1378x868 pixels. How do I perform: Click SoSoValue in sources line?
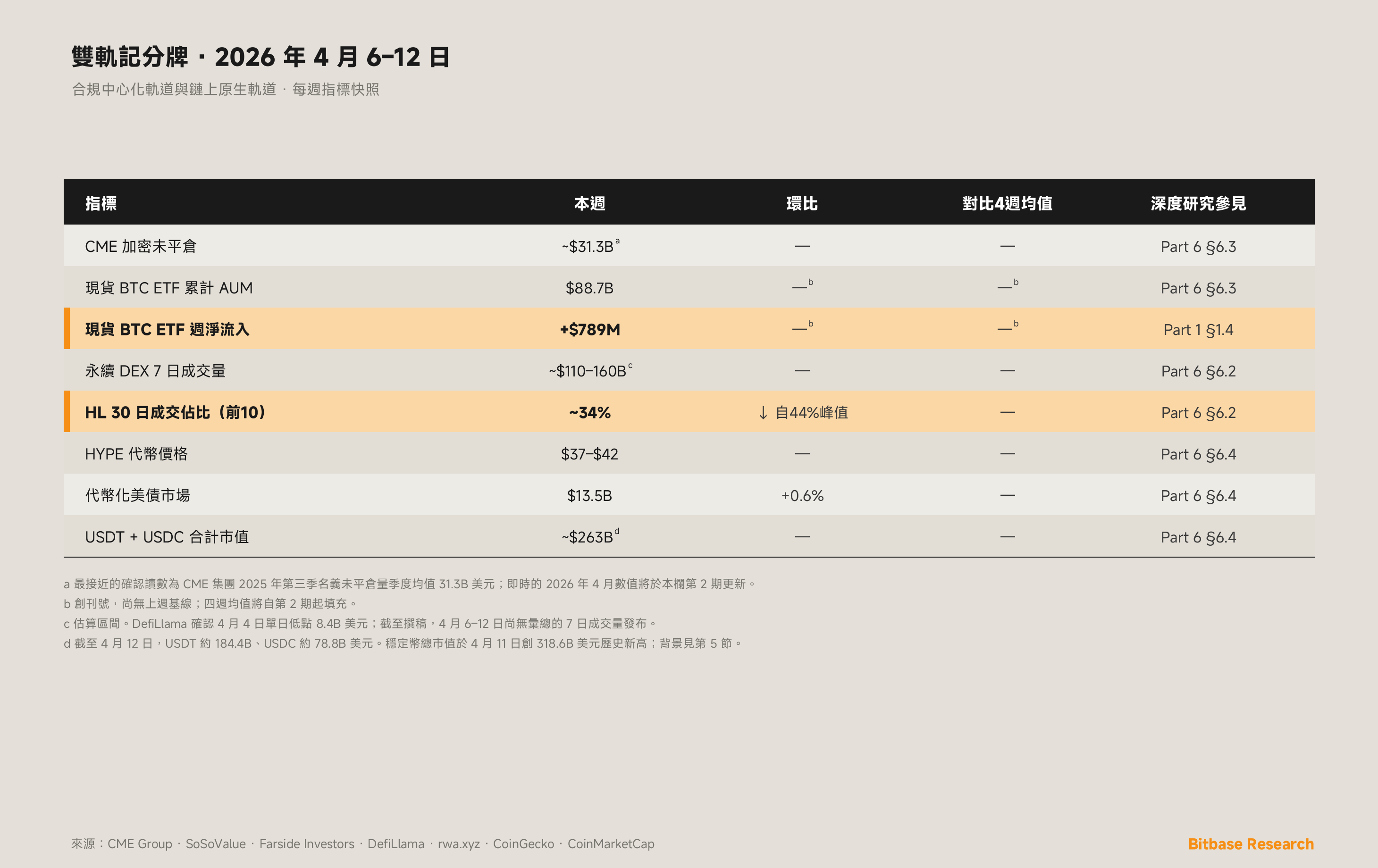tap(216, 844)
